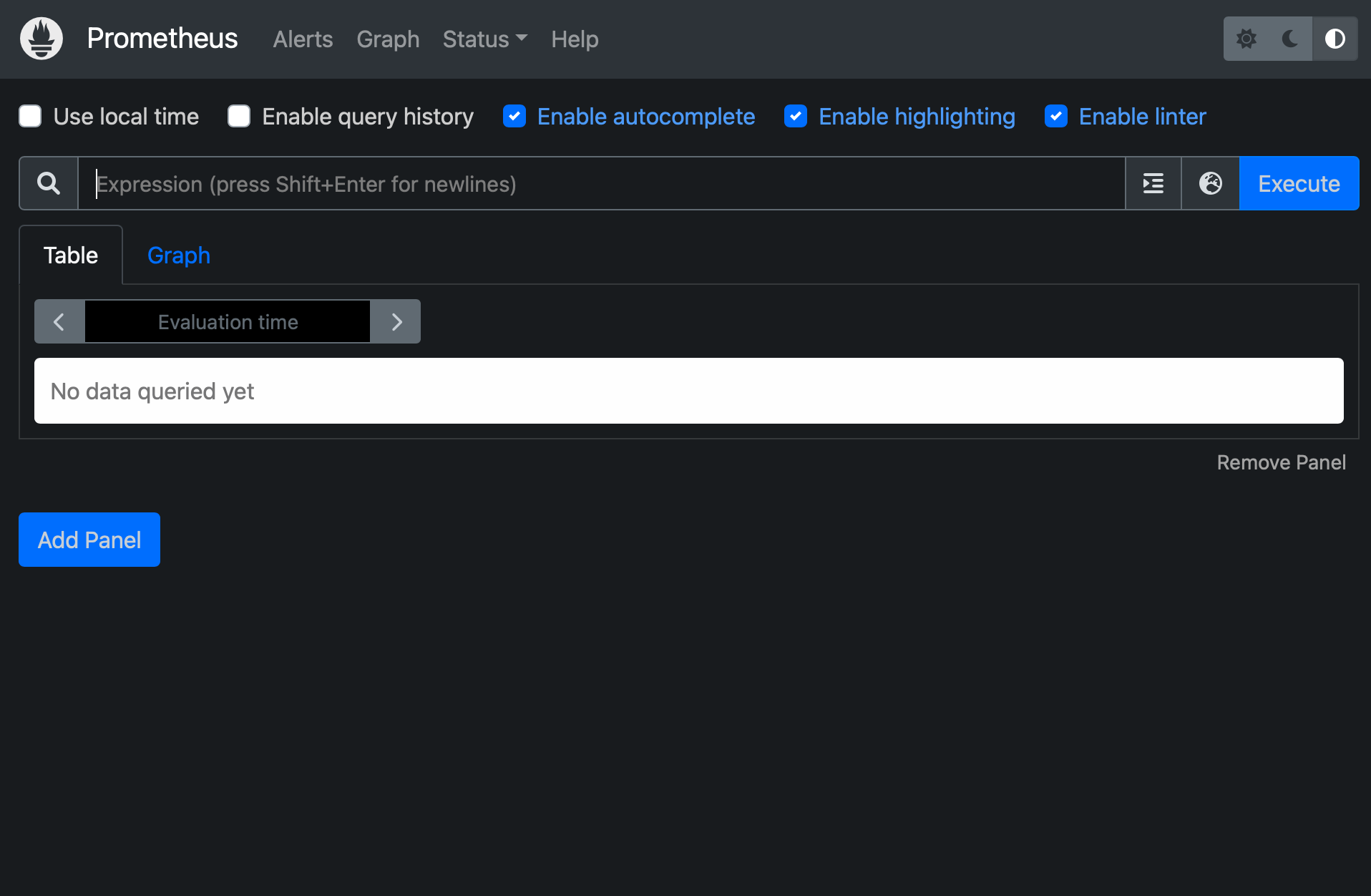Disable the highlighting checkbox

pyautogui.click(x=796, y=116)
